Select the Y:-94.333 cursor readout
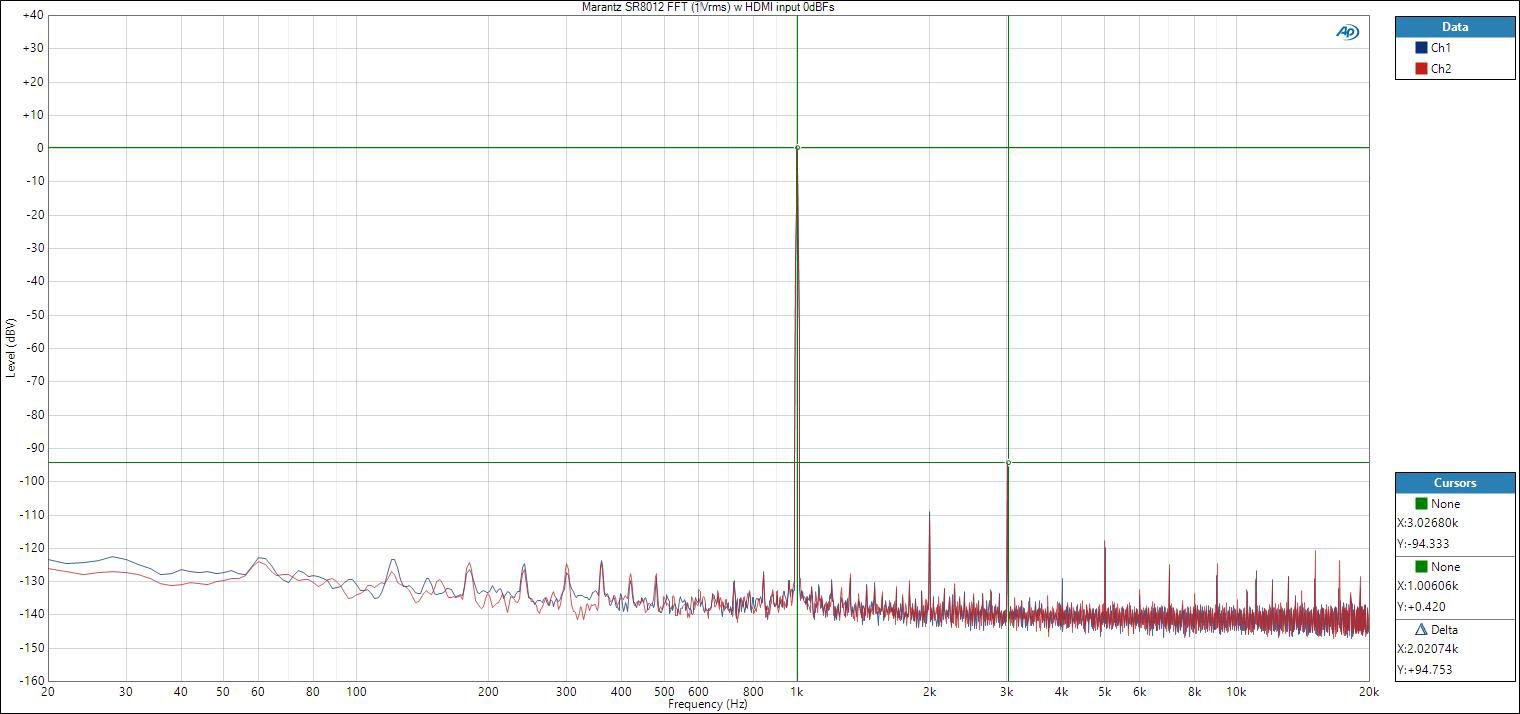The image size is (1520, 714). pyautogui.click(x=1423, y=544)
